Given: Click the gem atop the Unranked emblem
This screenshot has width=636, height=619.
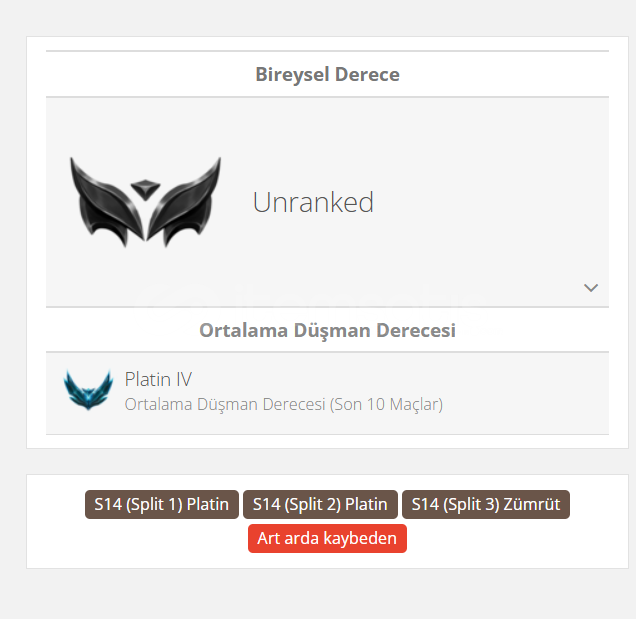Looking at the screenshot, I should point(145,189).
